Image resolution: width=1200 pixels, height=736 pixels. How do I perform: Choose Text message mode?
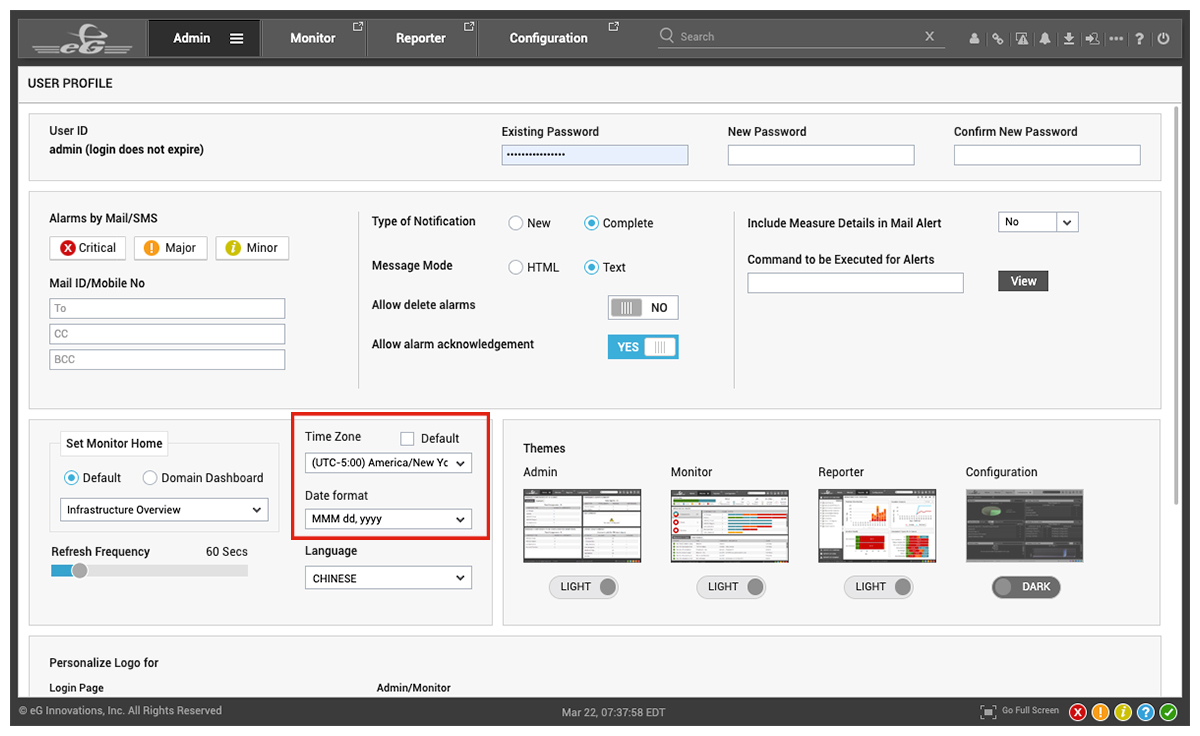coord(592,267)
